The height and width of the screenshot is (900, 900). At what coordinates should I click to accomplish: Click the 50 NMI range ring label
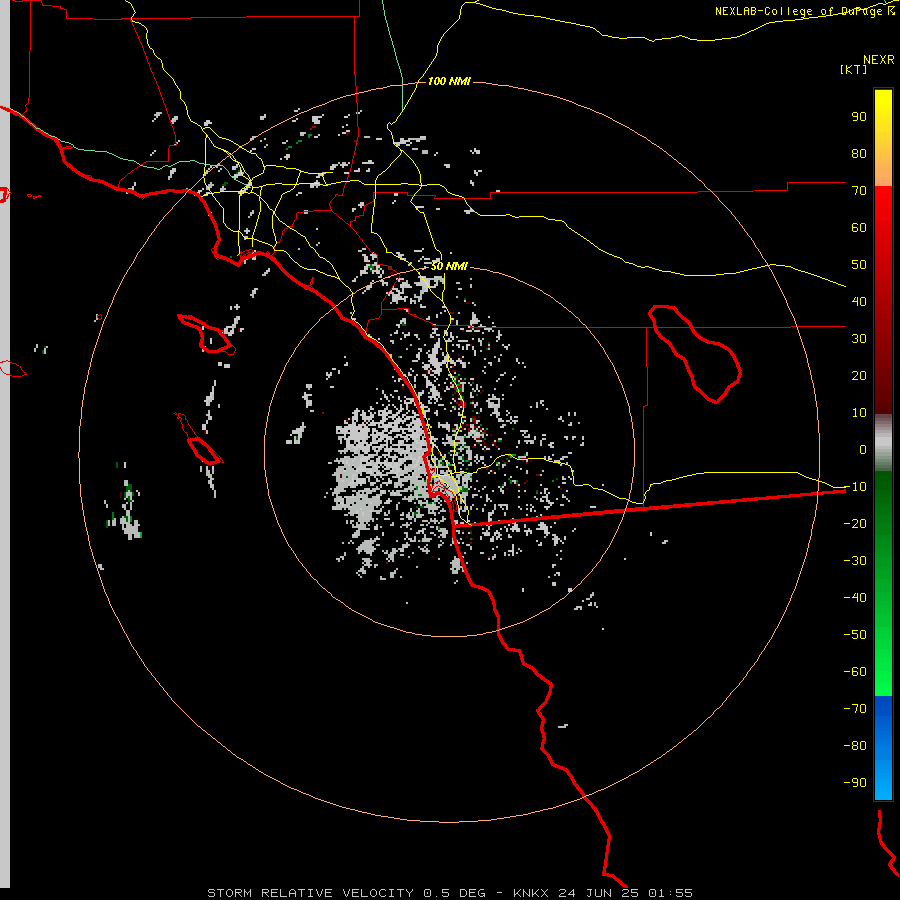click(449, 266)
